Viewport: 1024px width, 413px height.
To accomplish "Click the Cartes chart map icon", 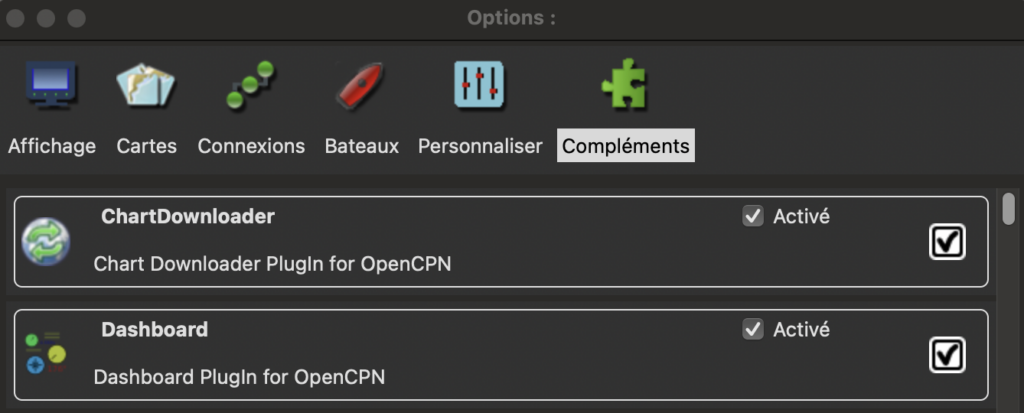I will 146,86.
